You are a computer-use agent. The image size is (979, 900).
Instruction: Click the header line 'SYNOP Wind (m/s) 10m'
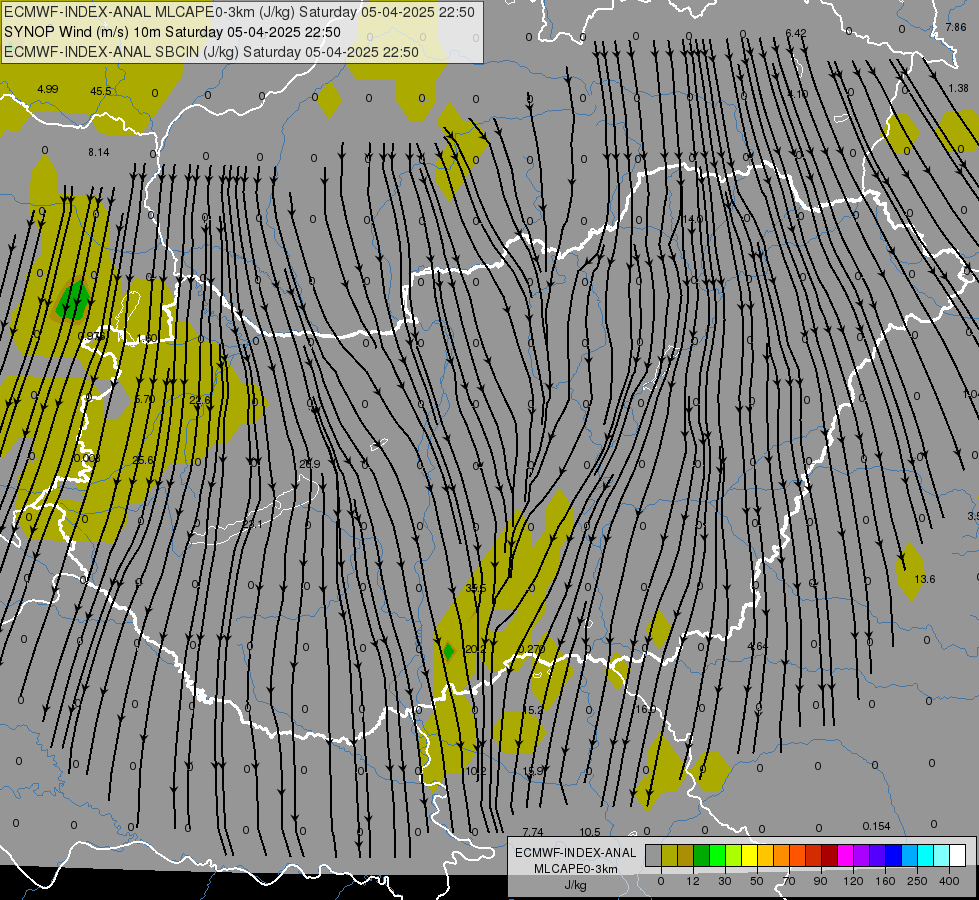(83, 32)
